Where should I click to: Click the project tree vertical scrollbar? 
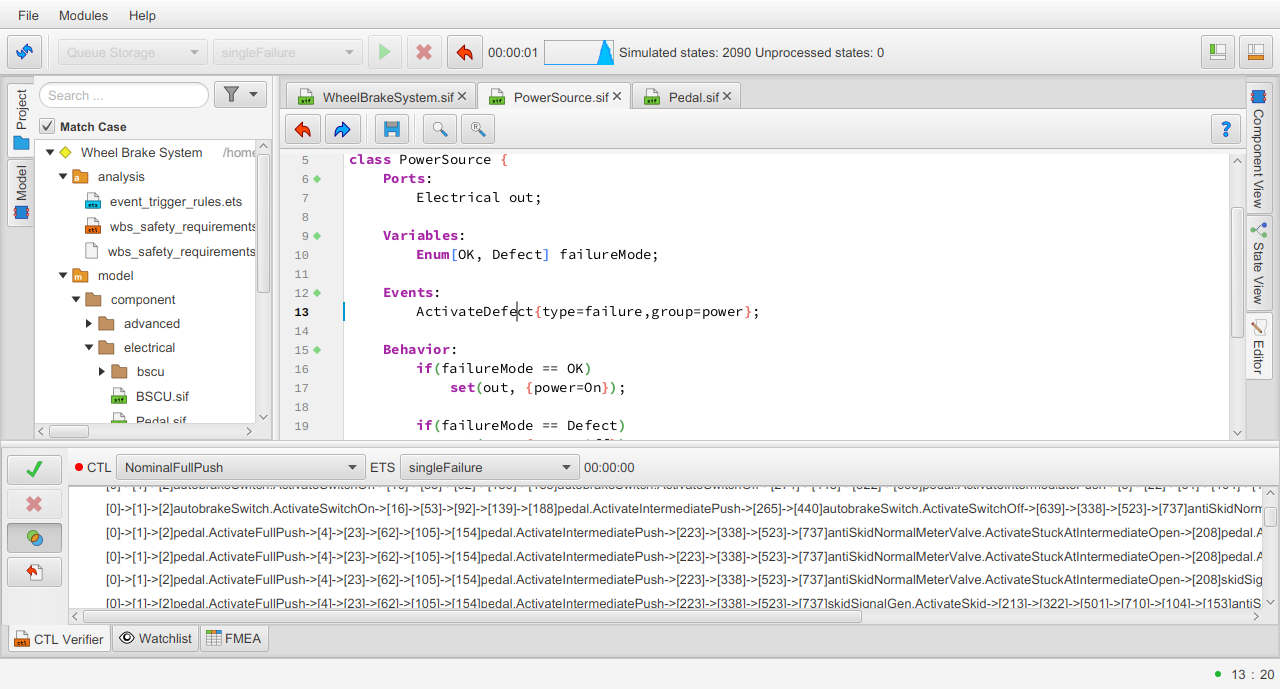click(264, 222)
